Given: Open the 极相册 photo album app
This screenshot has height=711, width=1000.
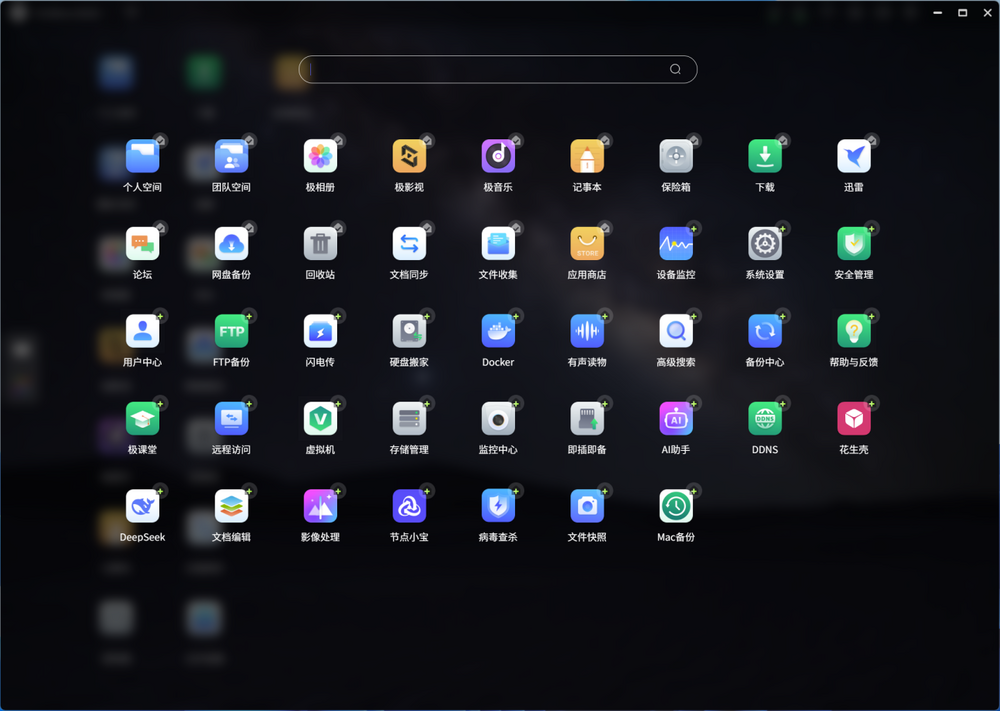Looking at the screenshot, I should pos(320,156).
